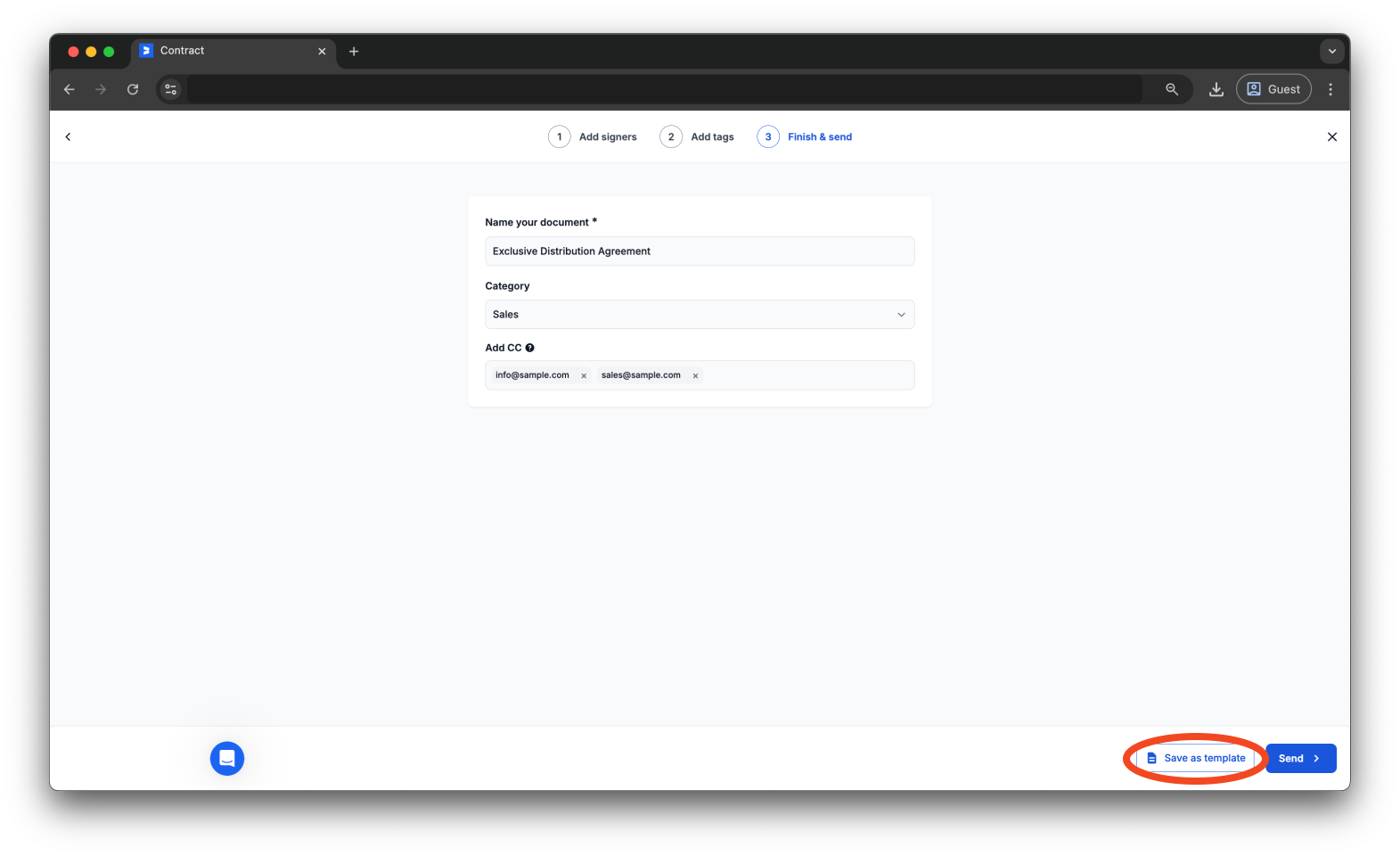Click the Send button

(x=1301, y=758)
